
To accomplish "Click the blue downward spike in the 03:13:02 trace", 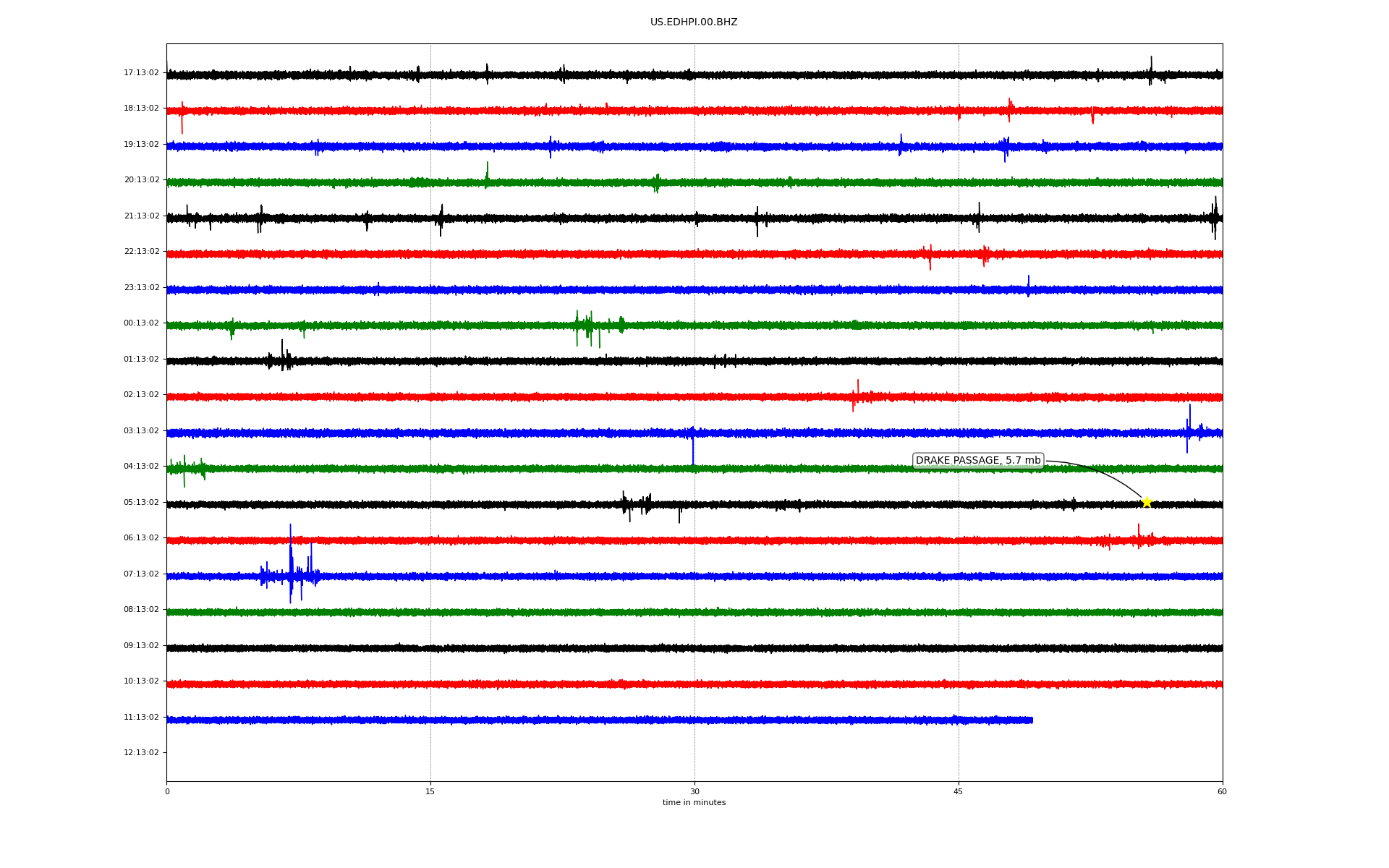I will tap(693, 447).
